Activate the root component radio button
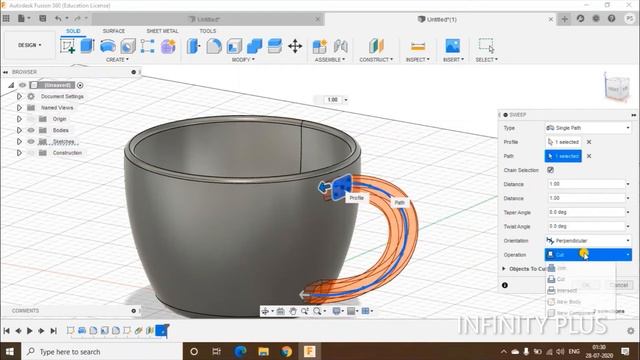This screenshot has width=640, height=360. [x=80, y=85]
